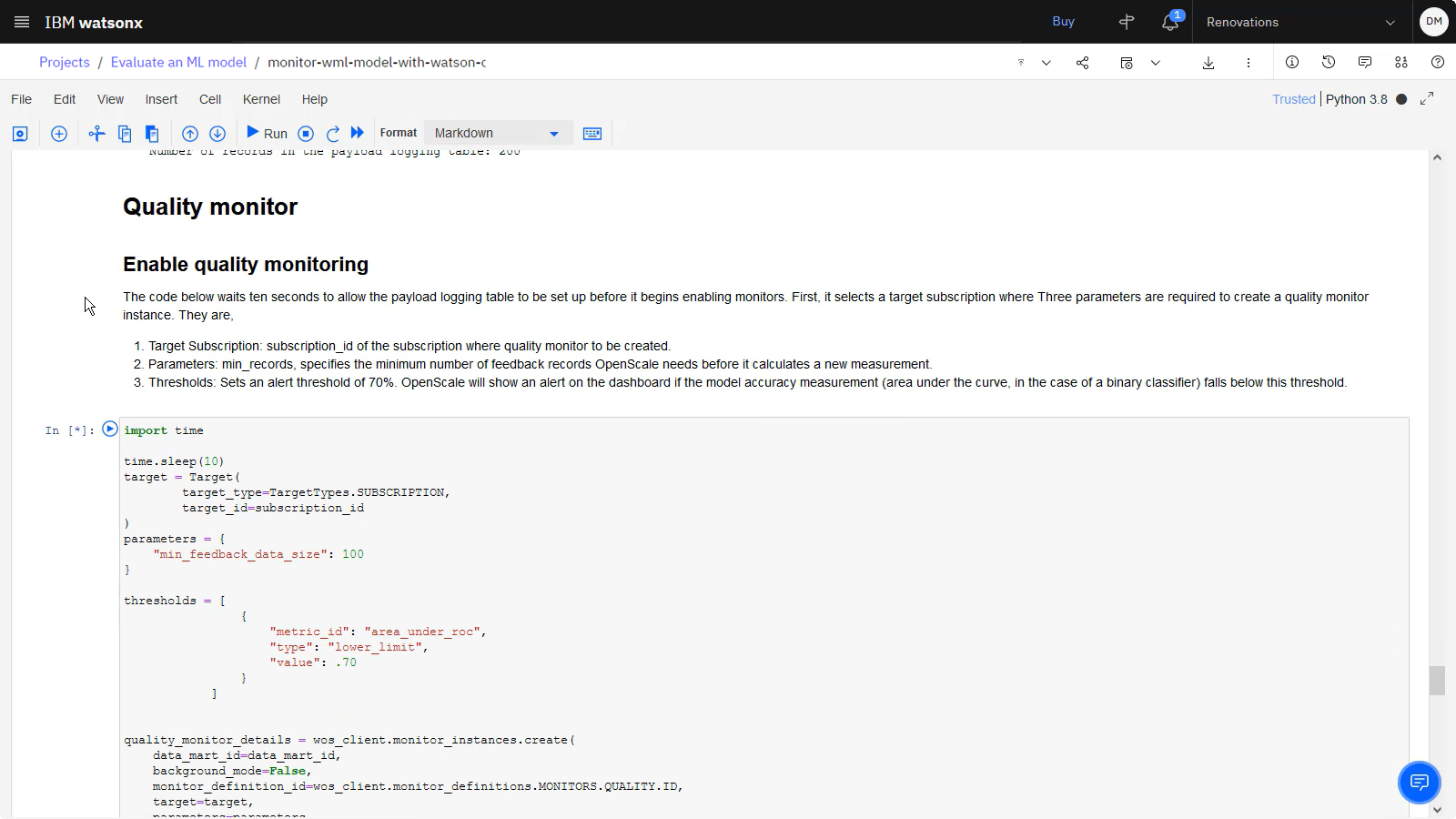The width and height of the screenshot is (1456, 819).
Task: Open the DM user avatar menu
Action: [x=1434, y=22]
